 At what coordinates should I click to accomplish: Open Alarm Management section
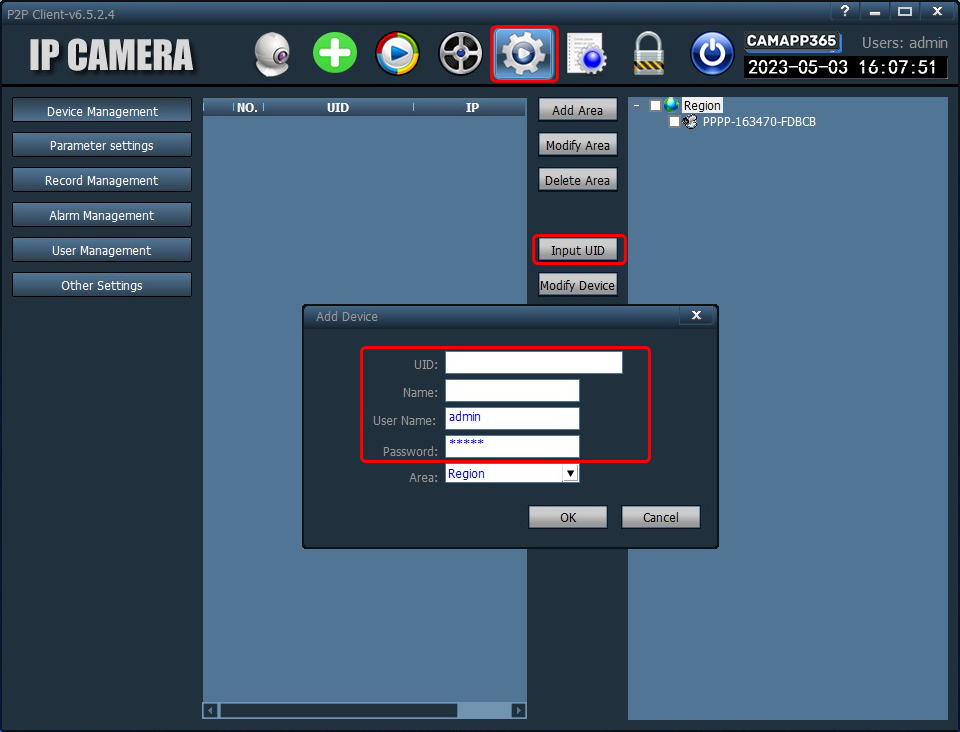pos(102,215)
